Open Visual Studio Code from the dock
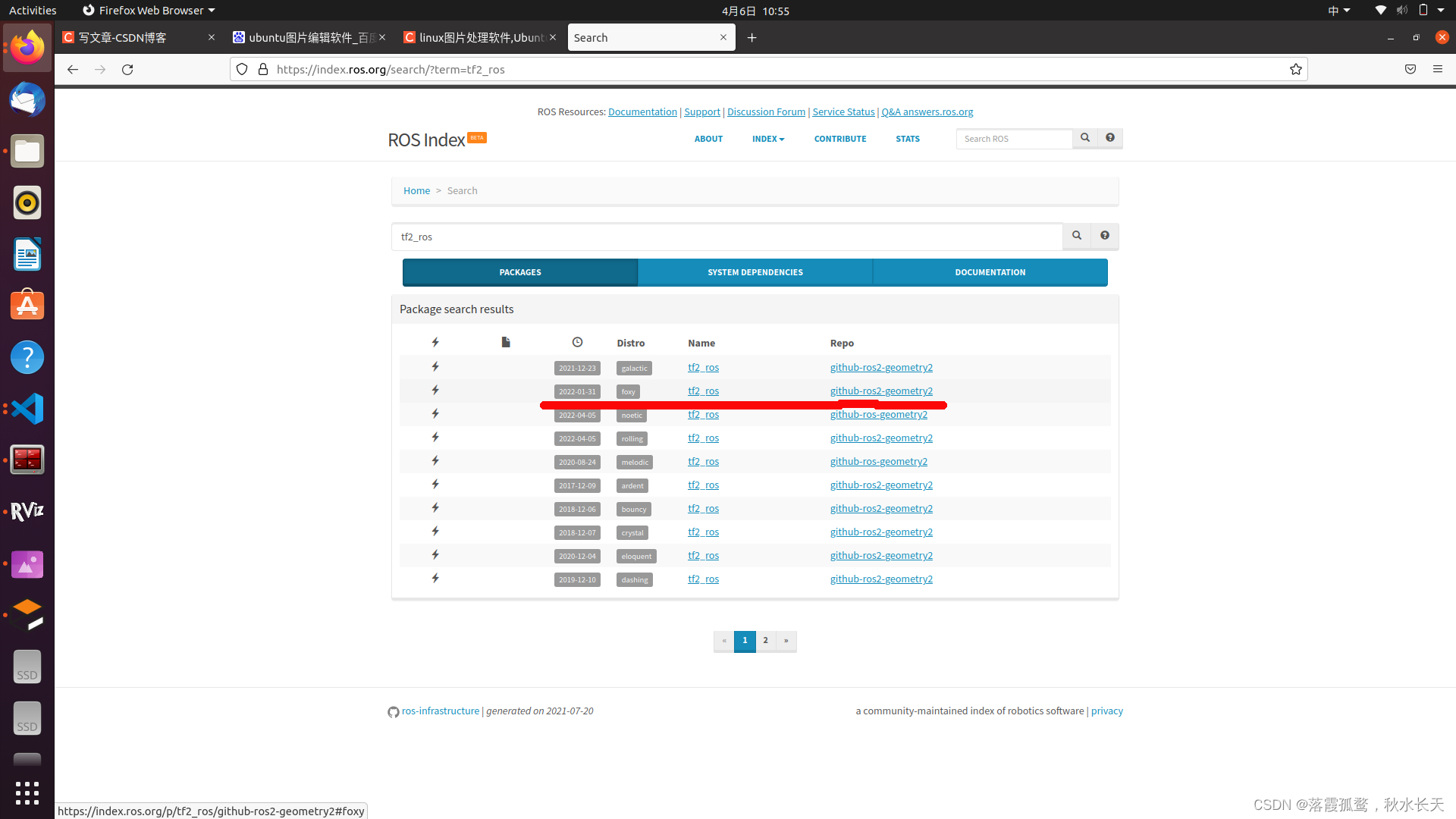This screenshot has width=1456, height=819. [x=27, y=409]
